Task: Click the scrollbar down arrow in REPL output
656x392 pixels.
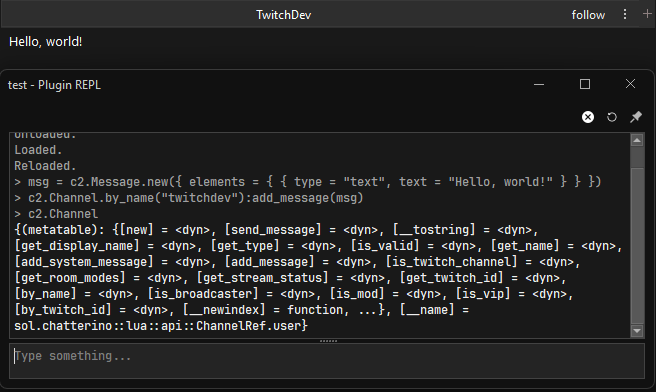Action: tap(637, 331)
